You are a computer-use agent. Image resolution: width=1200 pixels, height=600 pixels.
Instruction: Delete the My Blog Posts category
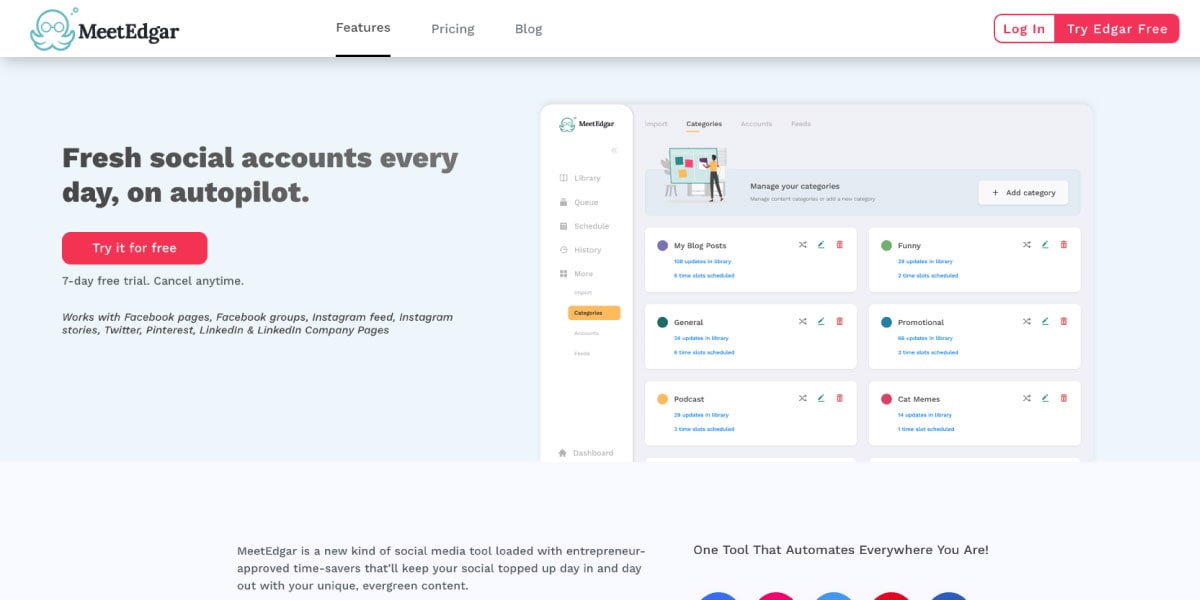[x=839, y=244]
